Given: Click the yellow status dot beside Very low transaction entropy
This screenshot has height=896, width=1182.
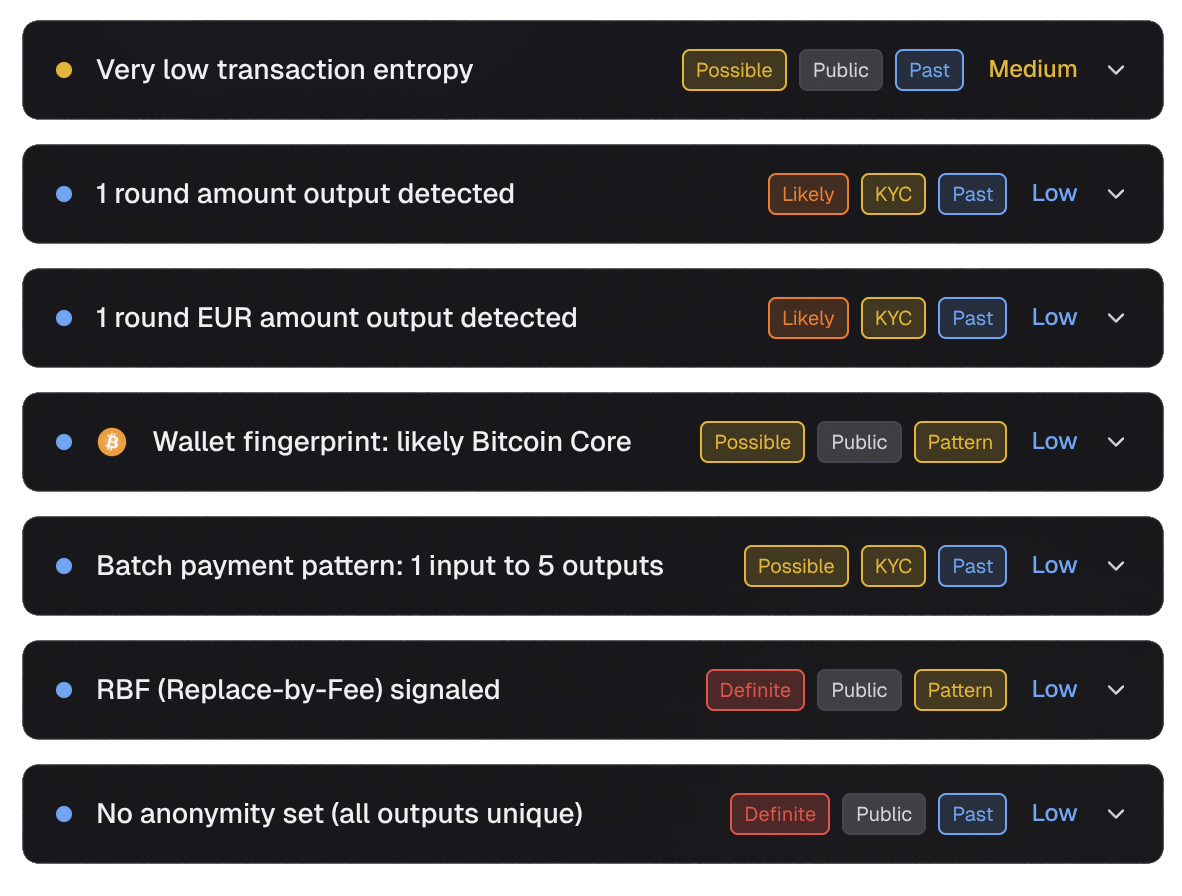Looking at the screenshot, I should [x=64, y=70].
